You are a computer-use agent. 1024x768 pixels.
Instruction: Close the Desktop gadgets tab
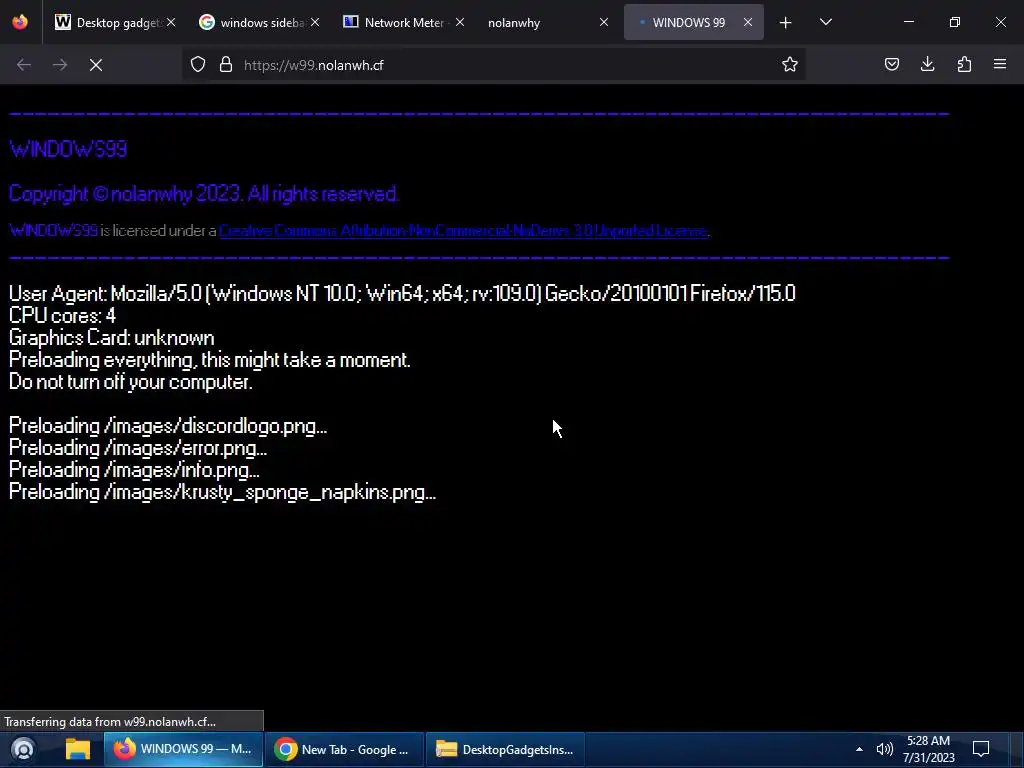tap(171, 22)
